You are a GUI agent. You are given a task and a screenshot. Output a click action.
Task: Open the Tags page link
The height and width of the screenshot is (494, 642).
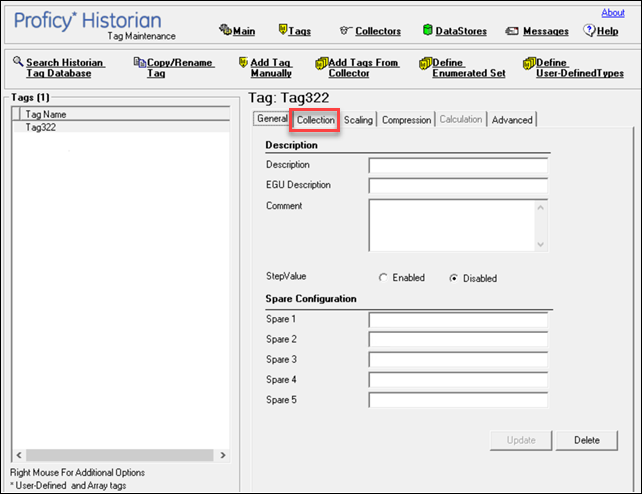[299, 31]
